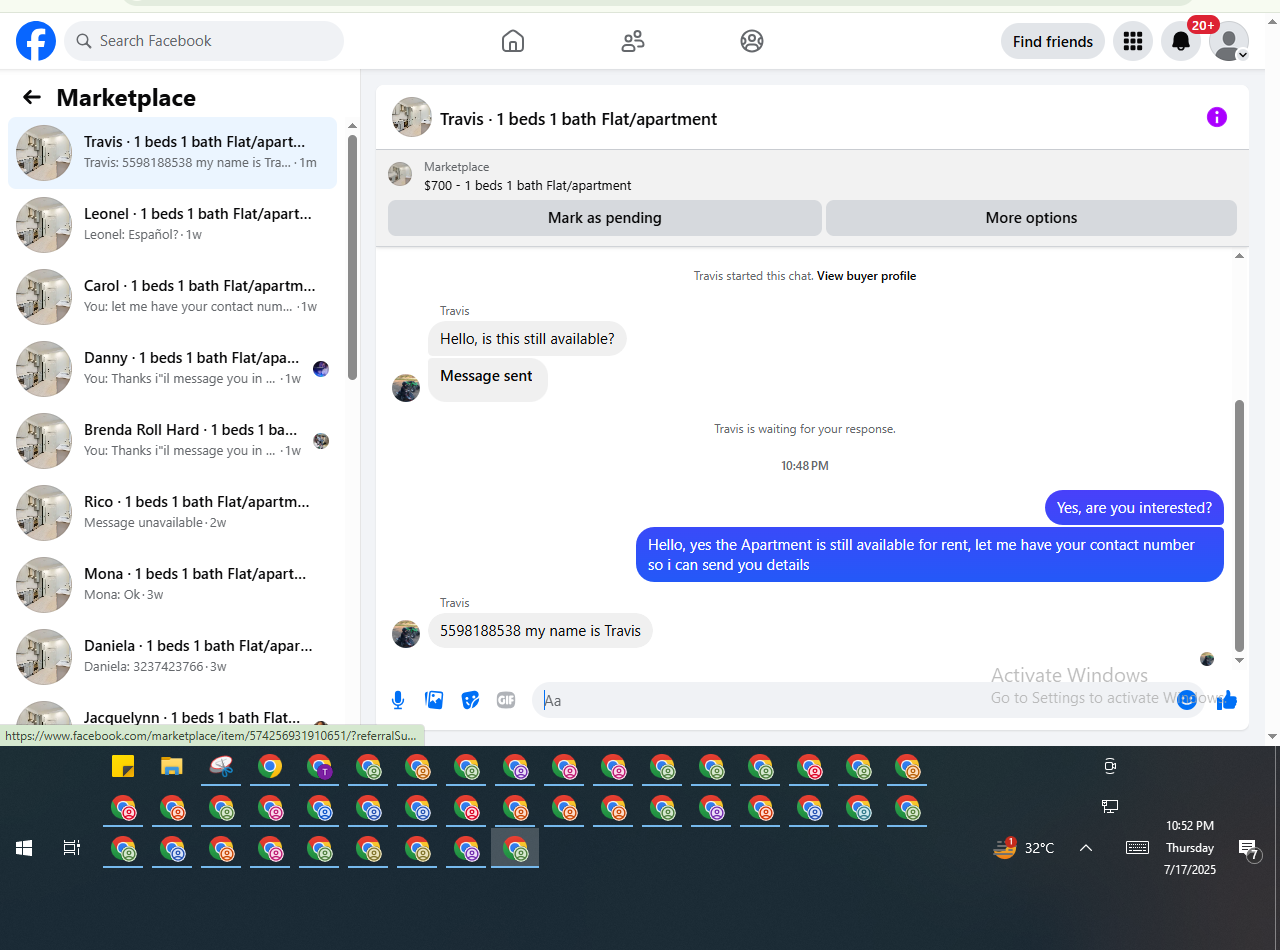
Task: Open the View buyer profile link
Action: [866, 276]
